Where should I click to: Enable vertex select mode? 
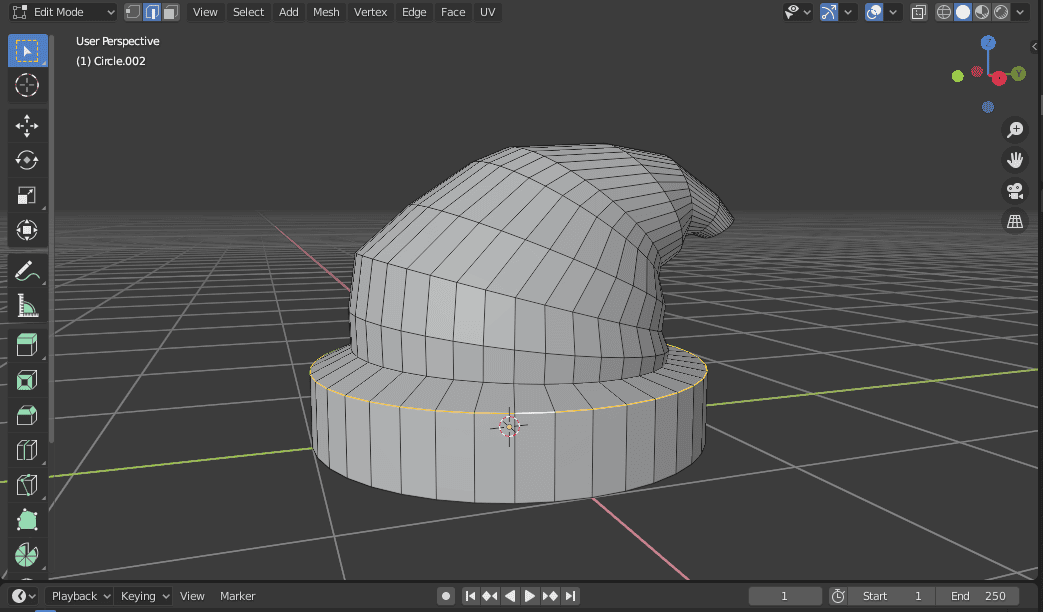[x=131, y=11]
